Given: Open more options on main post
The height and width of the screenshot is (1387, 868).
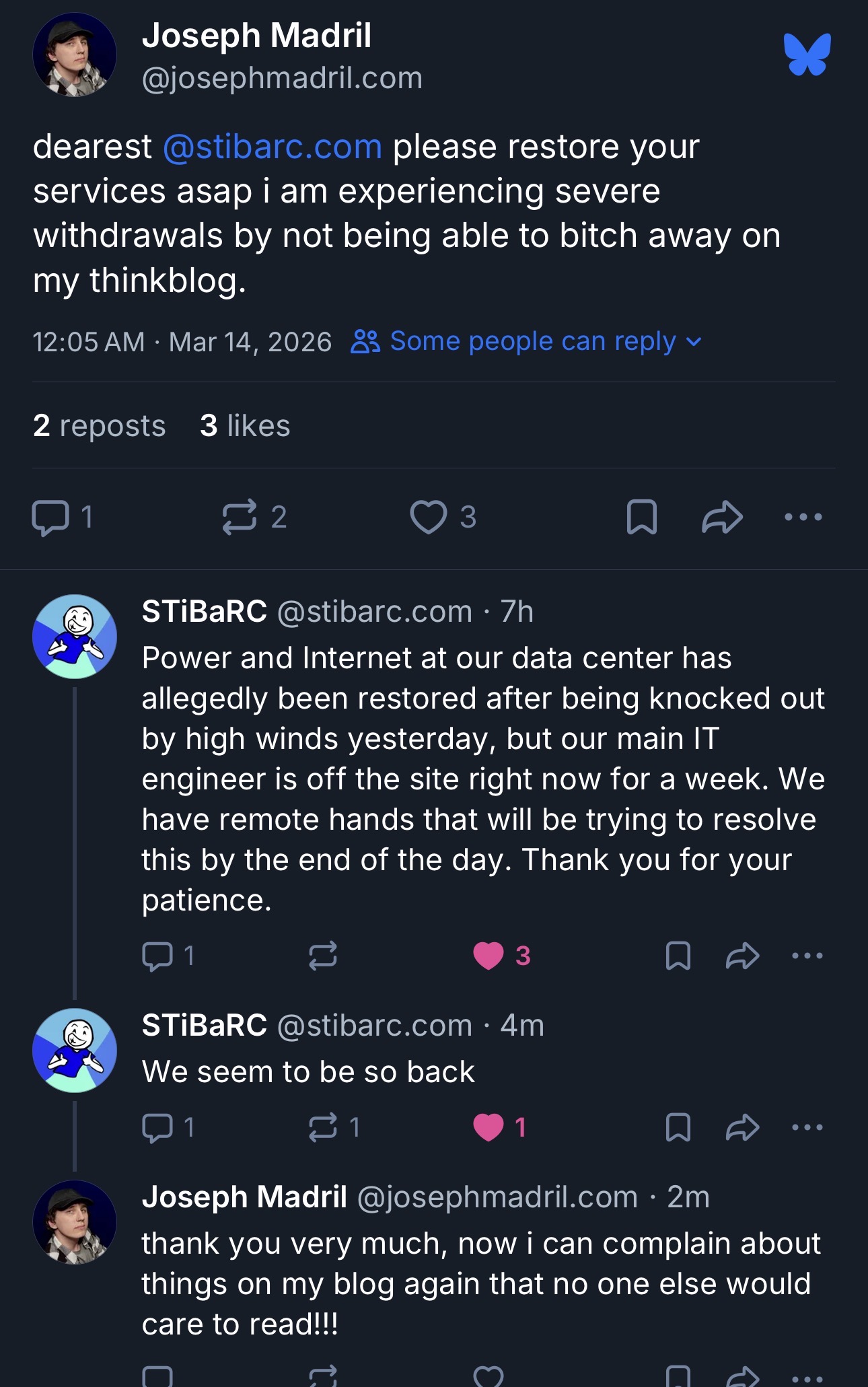Looking at the screenshot, I should click(x=803, y=517).
